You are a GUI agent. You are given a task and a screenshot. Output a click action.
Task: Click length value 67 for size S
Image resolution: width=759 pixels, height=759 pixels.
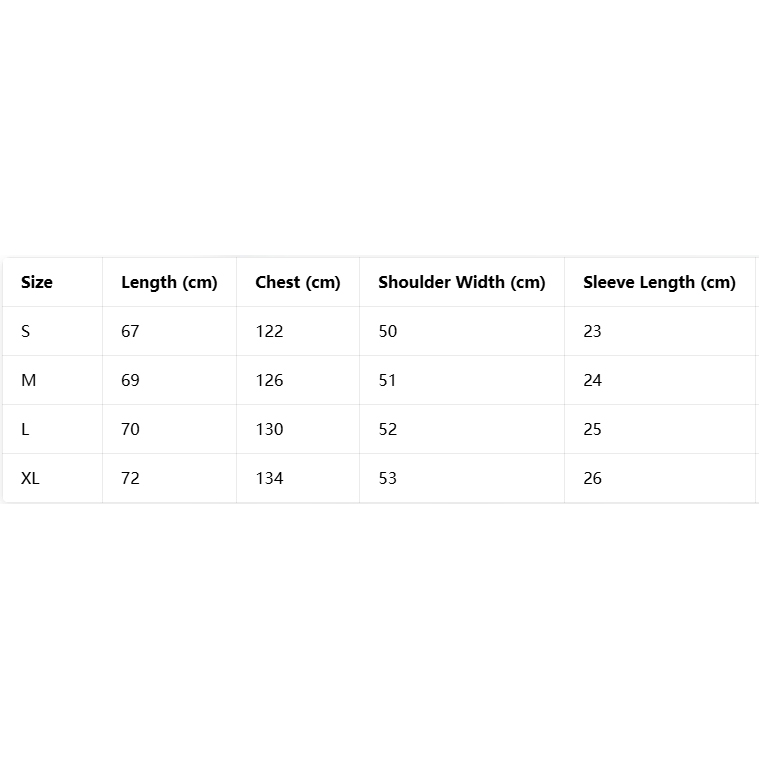(130, 331)
